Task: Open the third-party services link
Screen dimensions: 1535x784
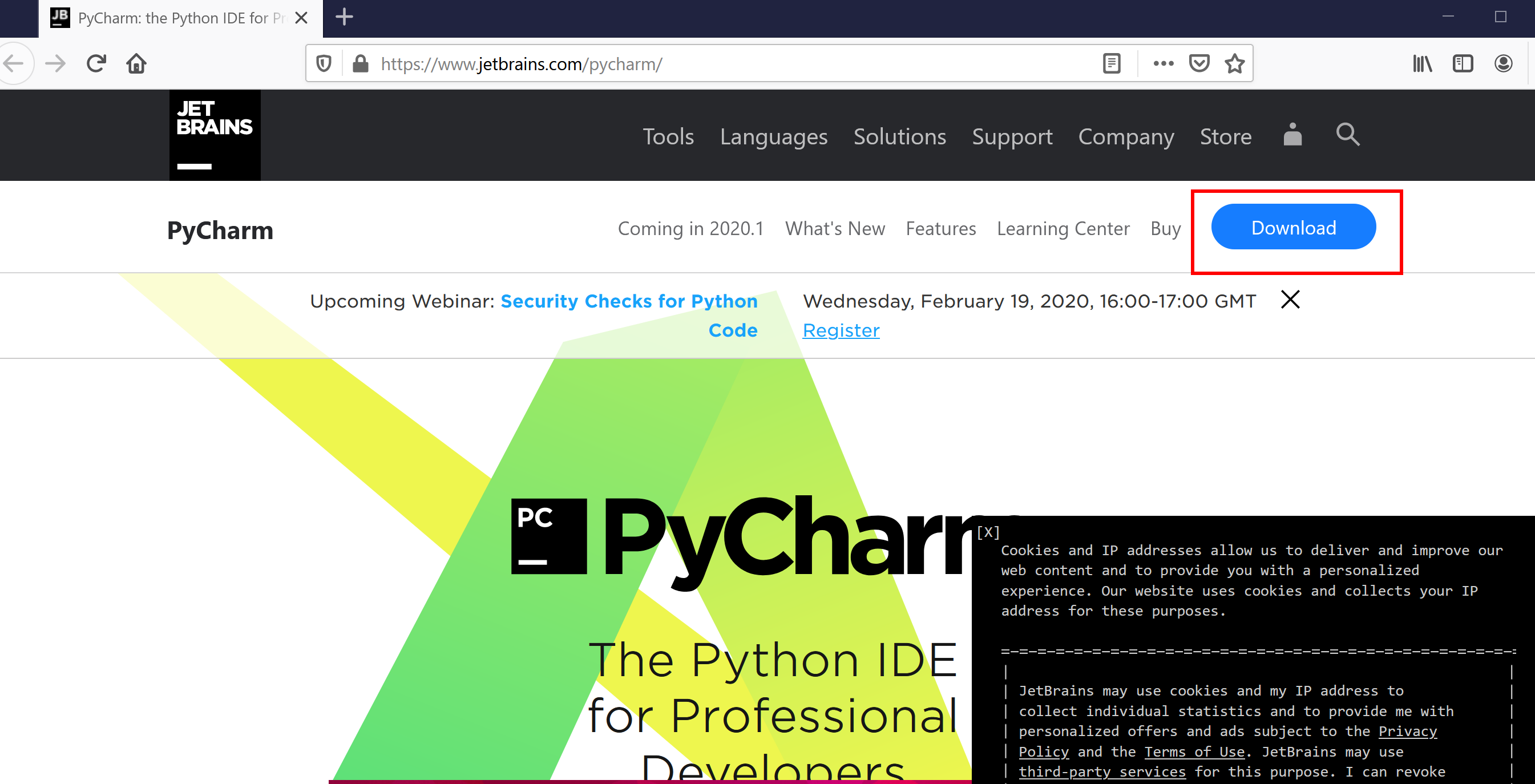Action: 1102,771
